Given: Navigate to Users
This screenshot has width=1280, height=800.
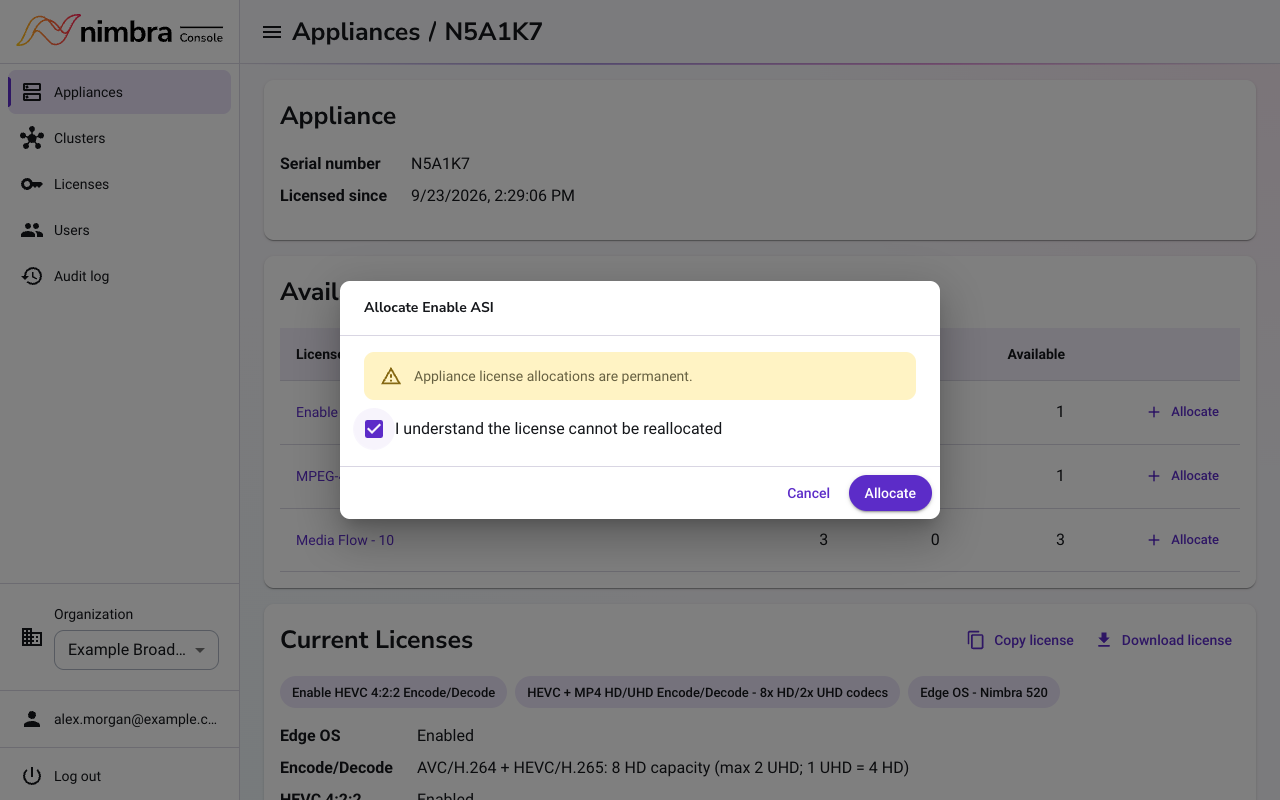Looking at the screenshot, I should click(x=120, y=230).
